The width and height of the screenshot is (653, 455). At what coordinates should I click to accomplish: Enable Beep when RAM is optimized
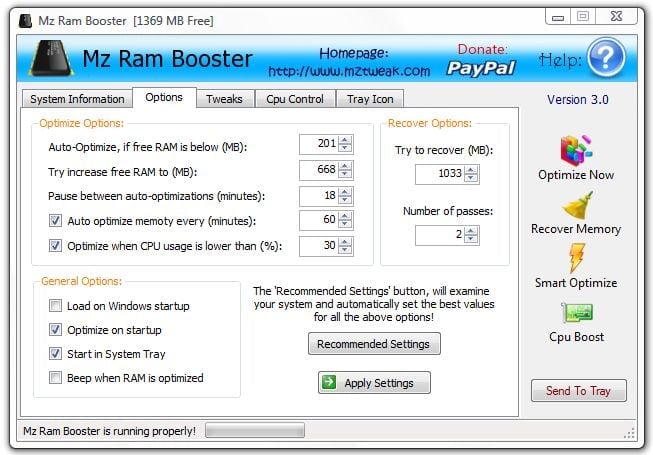[55, 378]
